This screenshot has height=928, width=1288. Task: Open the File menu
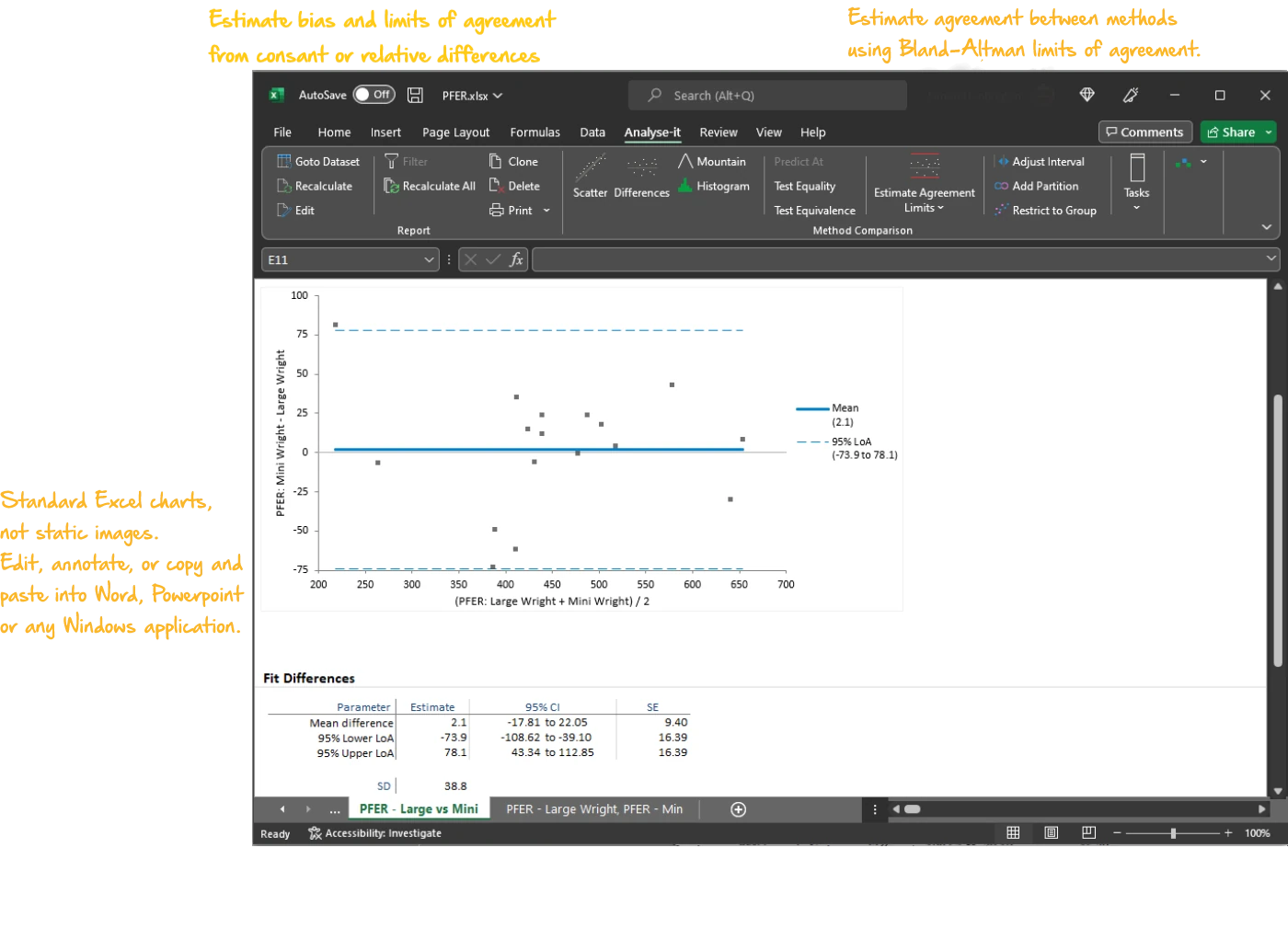[282, 132]
